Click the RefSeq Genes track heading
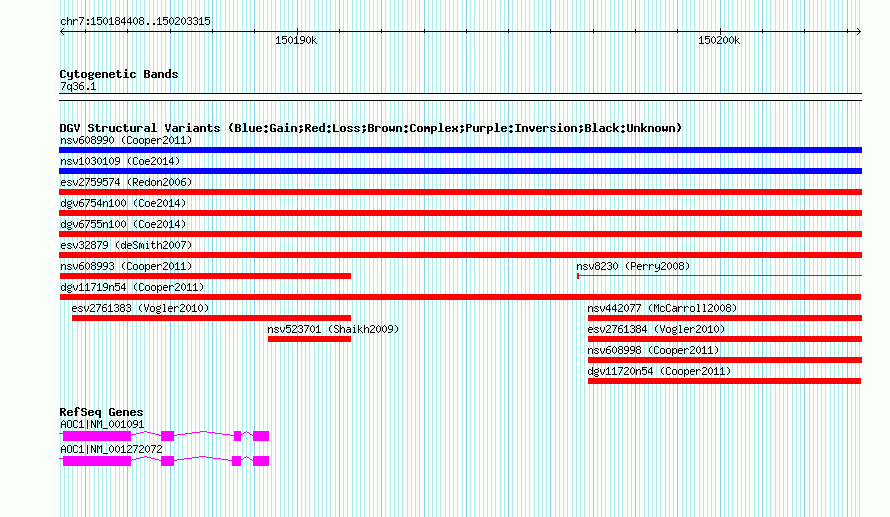 102,413
